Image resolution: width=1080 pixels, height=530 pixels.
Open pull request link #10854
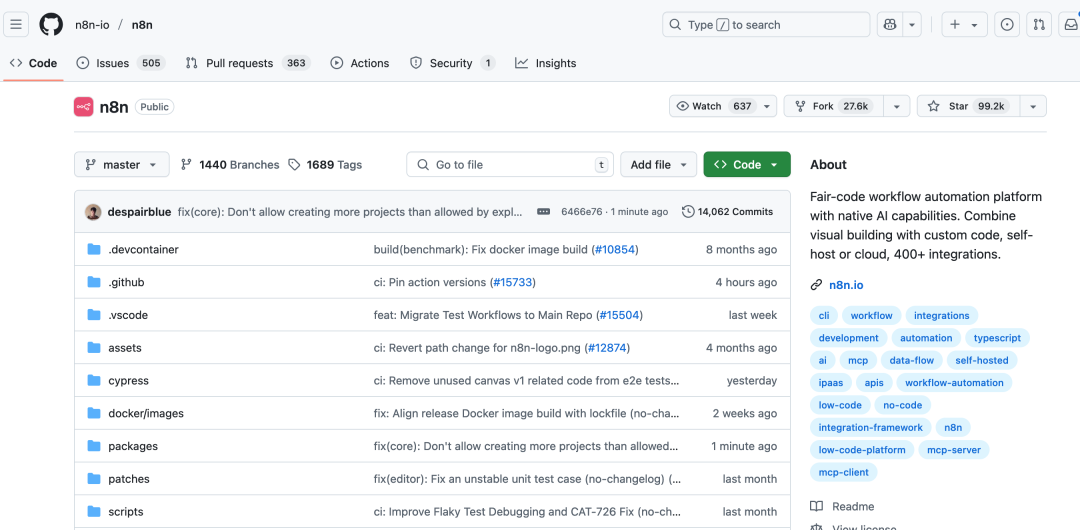tap(615, 249)
